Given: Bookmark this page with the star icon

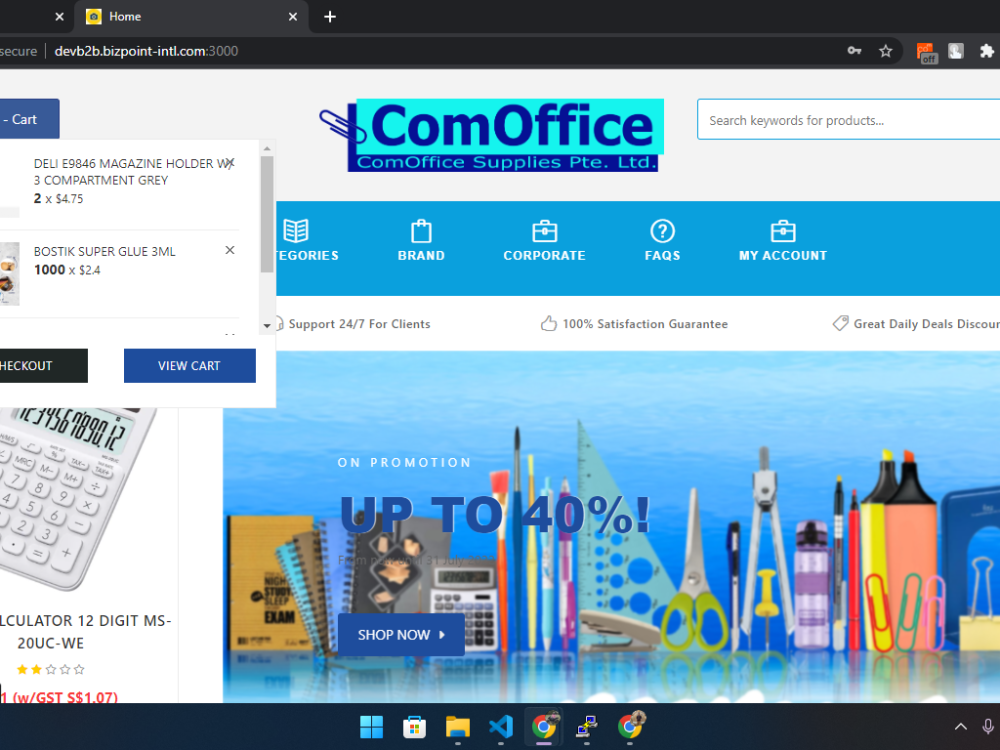Looking at the screenshot, I should point(885,51).
